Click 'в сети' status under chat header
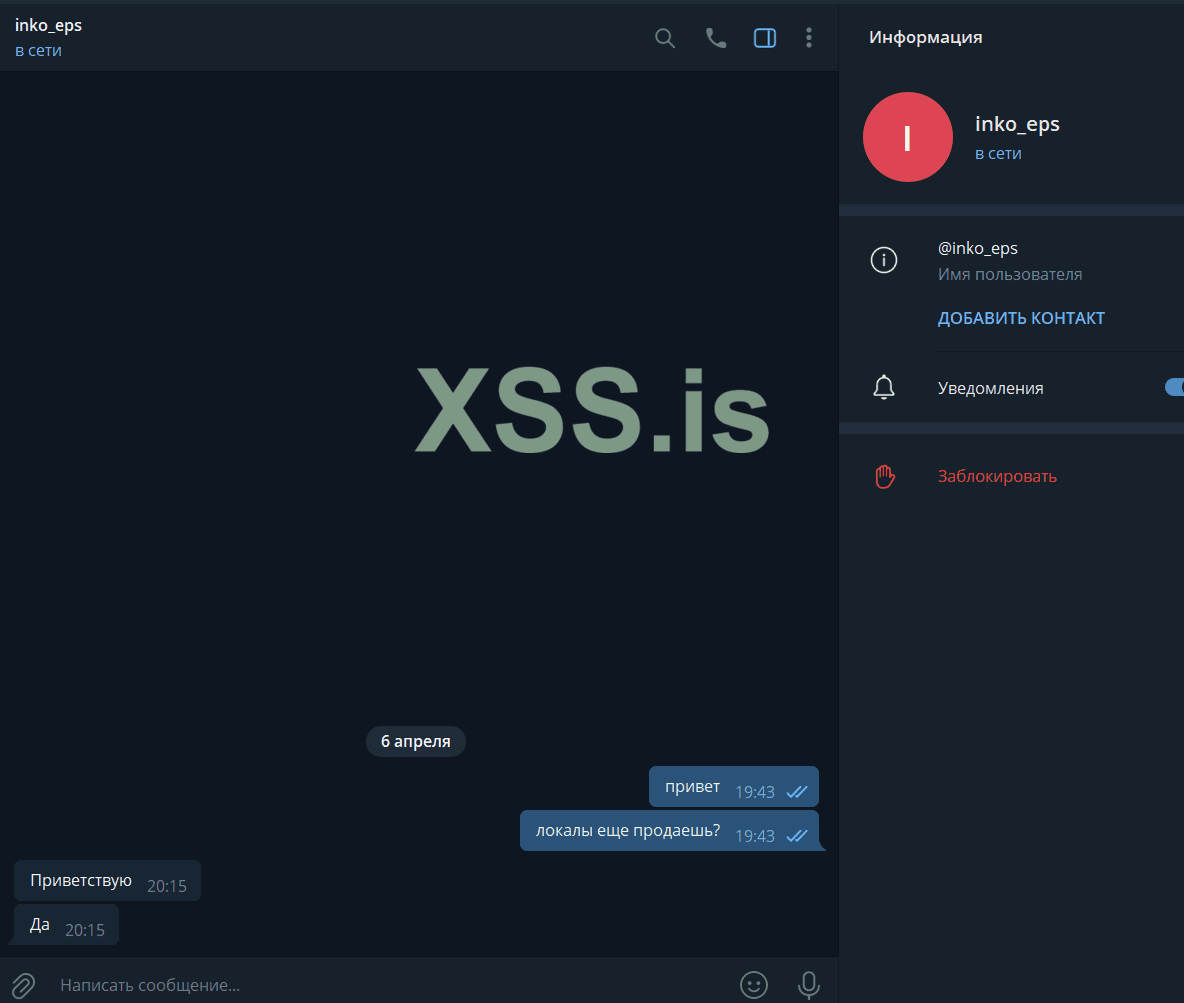This screenshot has height=1003, width=1184. tap(38, 51)
